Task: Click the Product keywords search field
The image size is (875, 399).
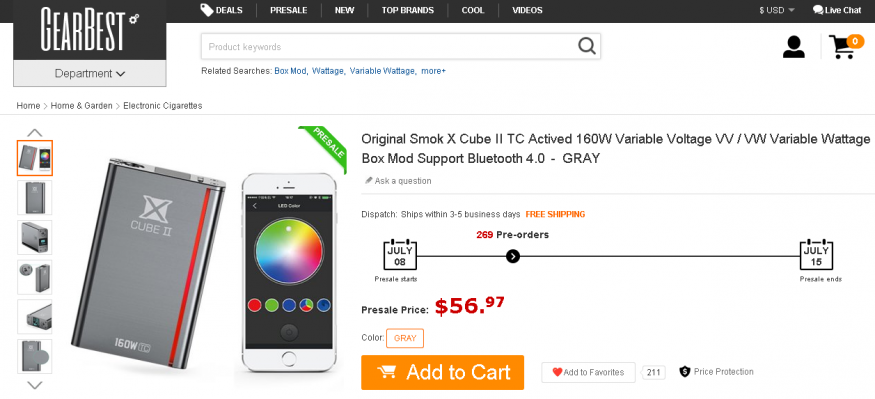Action: [390, 46]
